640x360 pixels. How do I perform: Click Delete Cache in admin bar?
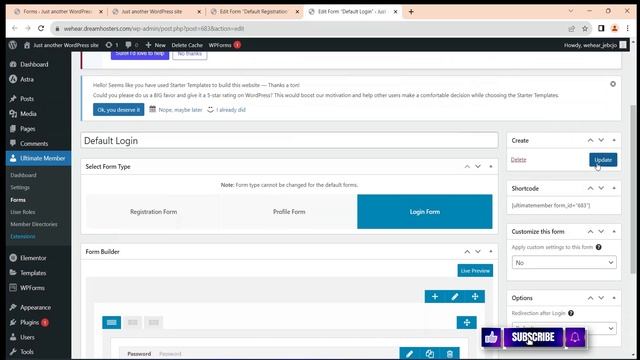tap(187, 45)
